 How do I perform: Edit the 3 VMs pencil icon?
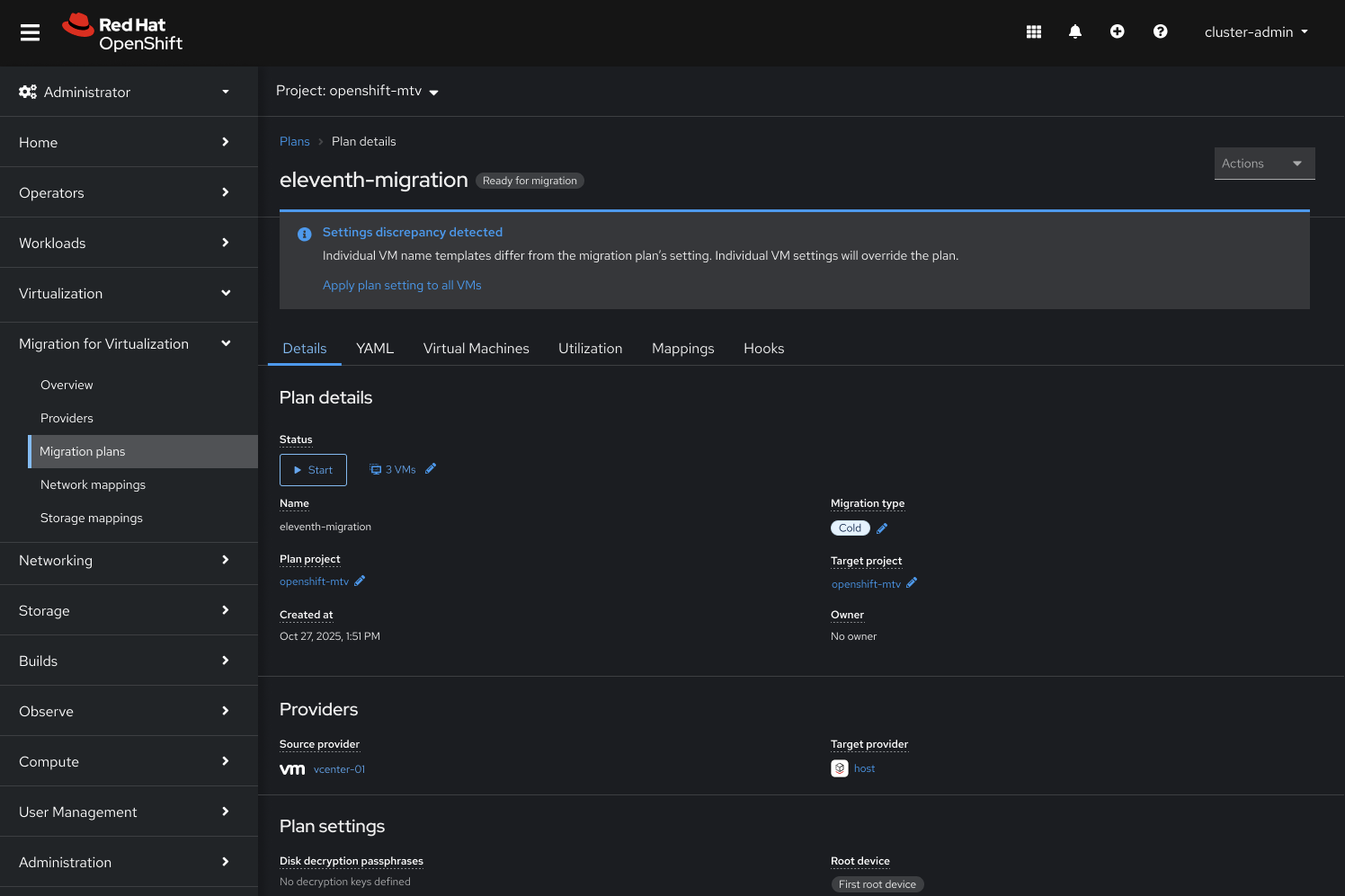431,468
